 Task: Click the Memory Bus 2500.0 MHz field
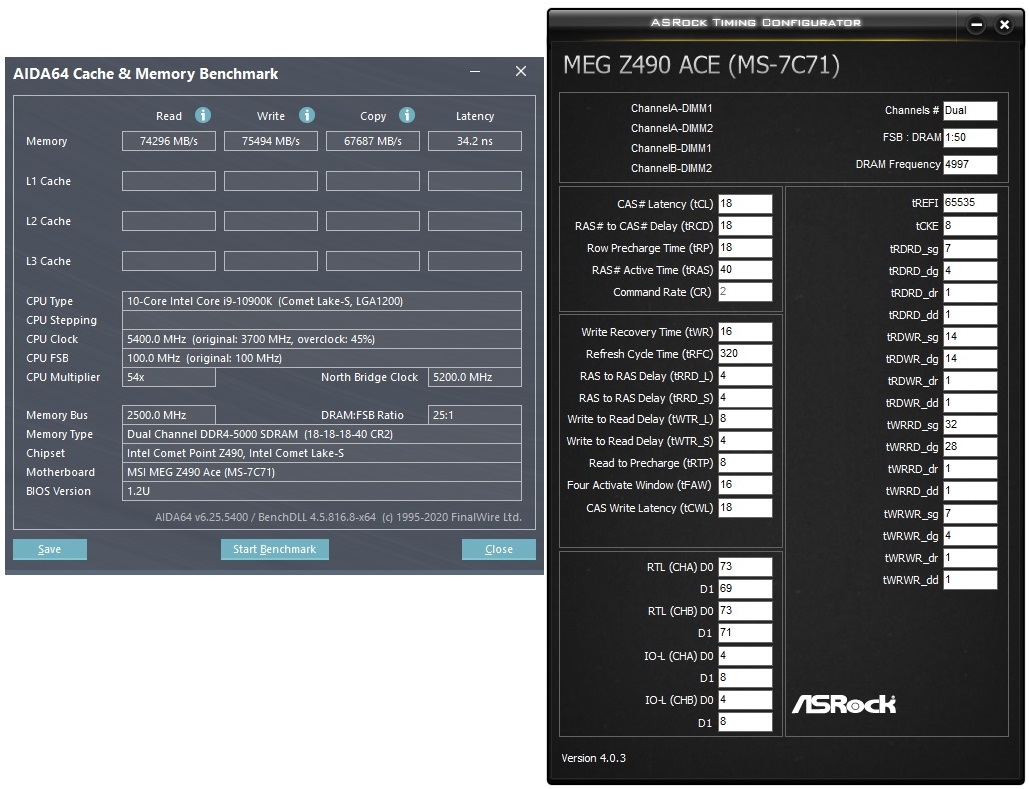[x=169, y=416]
